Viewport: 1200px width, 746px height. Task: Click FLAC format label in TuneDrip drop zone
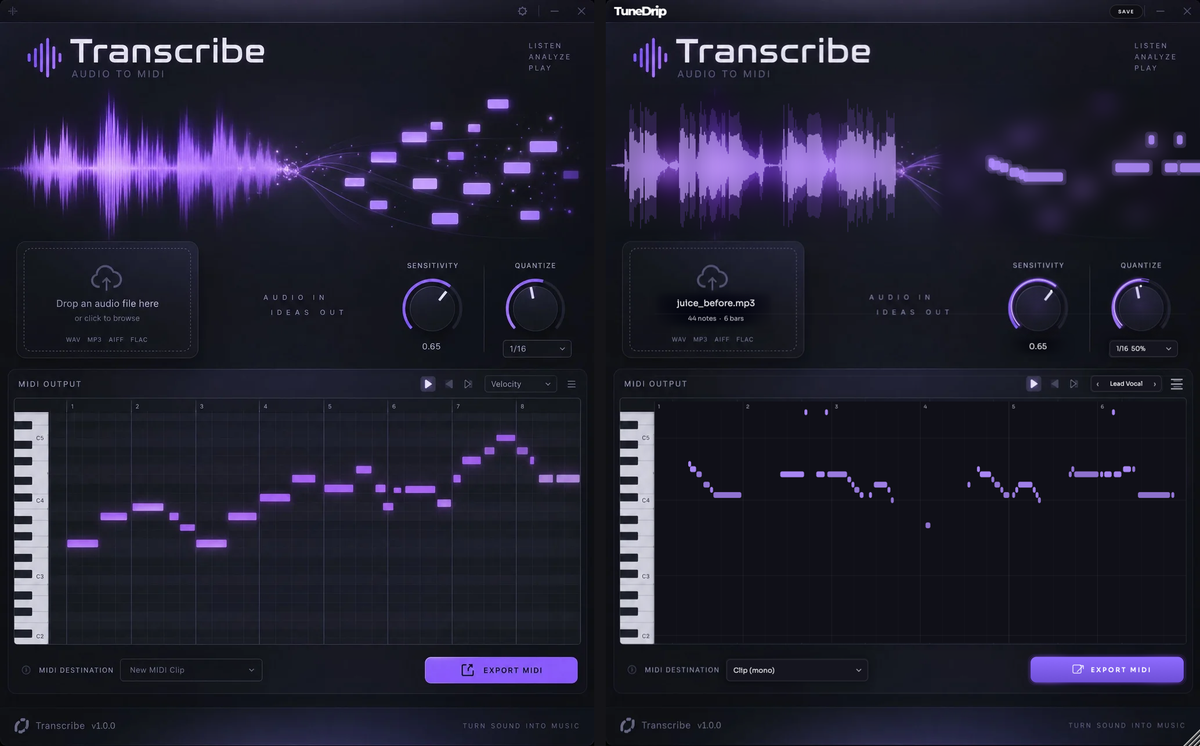[x=745, y=340]
